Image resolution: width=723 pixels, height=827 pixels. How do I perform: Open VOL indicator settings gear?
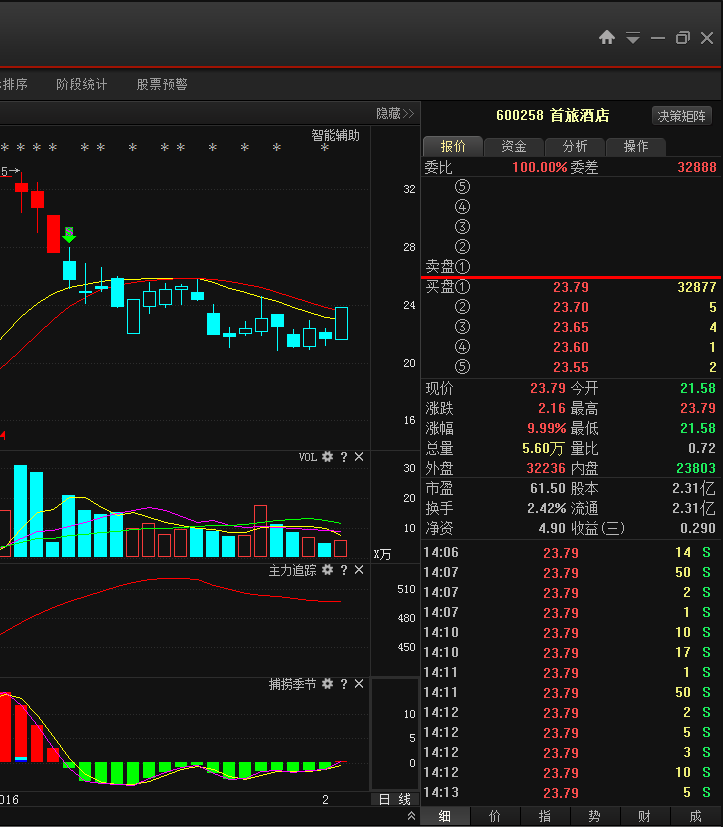327,457
